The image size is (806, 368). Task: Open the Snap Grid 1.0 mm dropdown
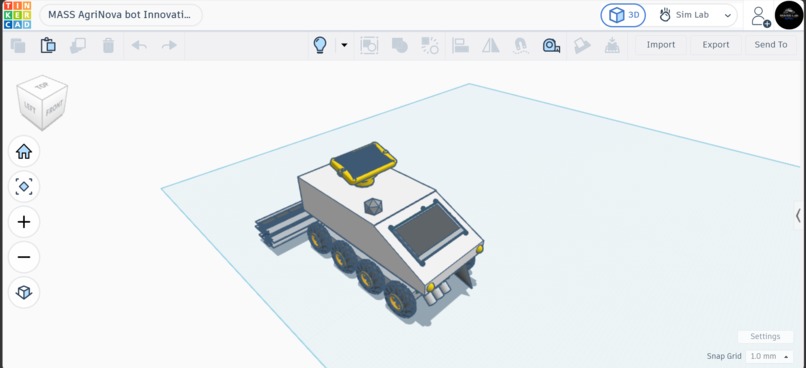pyautogui.click(x=769, y=356)
